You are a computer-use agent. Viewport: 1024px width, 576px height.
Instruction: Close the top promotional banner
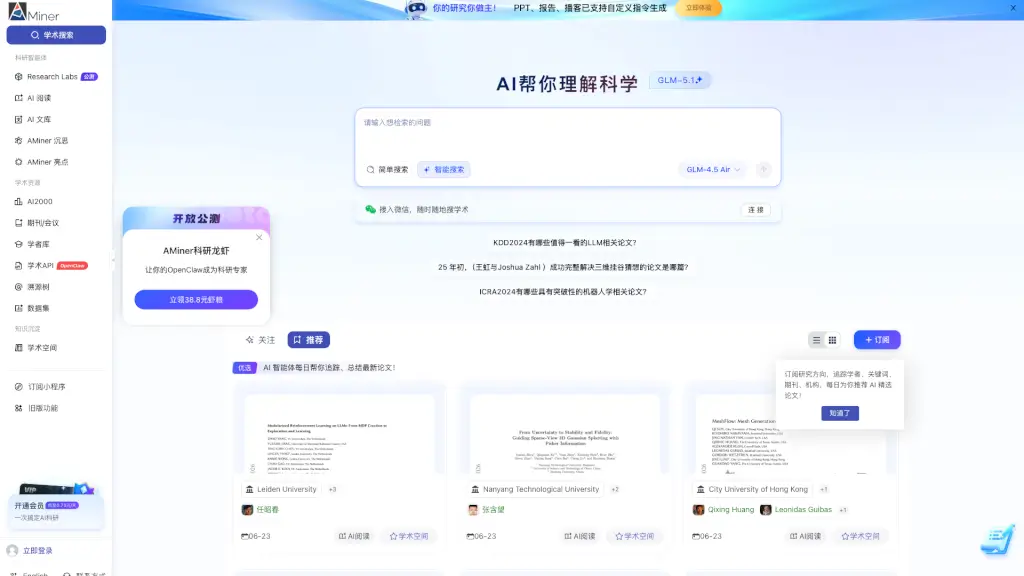click(1013, 8)
